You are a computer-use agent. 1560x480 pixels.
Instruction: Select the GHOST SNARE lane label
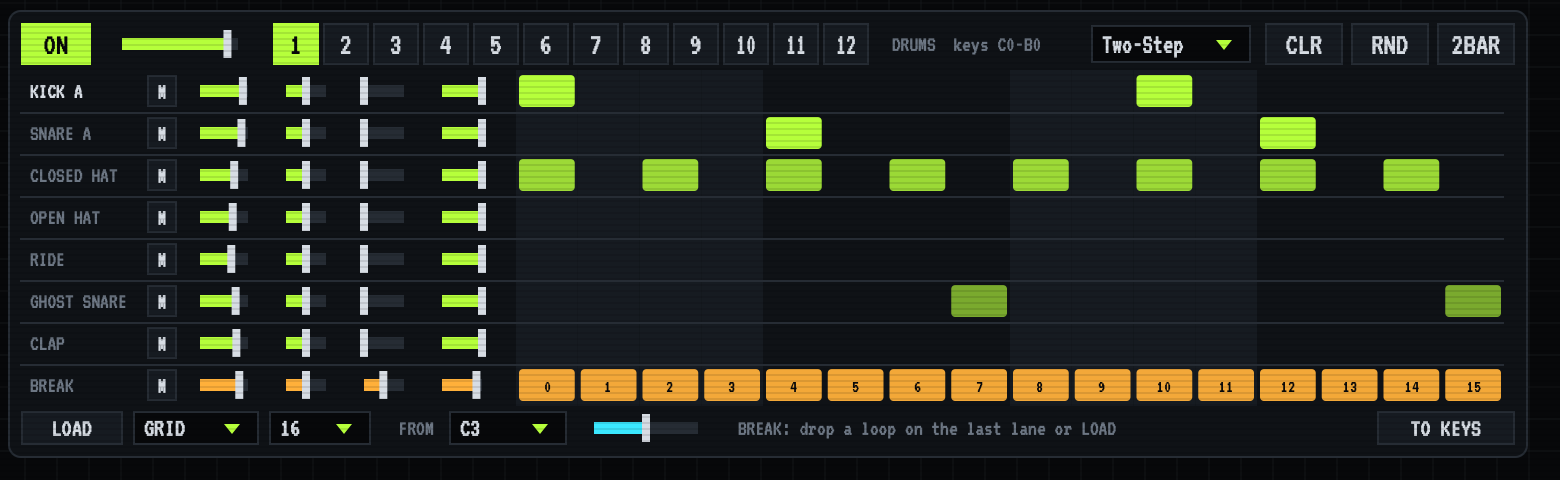coord(78,302)
